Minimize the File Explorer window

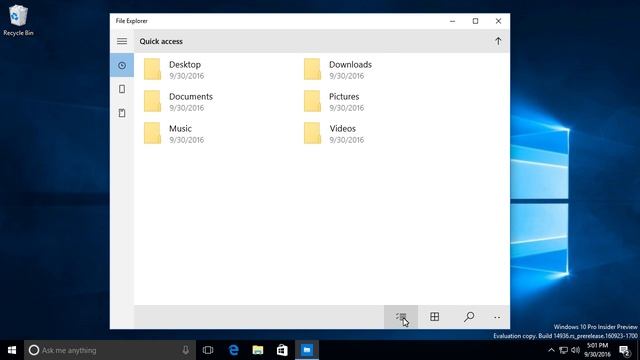[x=452, y=21]
